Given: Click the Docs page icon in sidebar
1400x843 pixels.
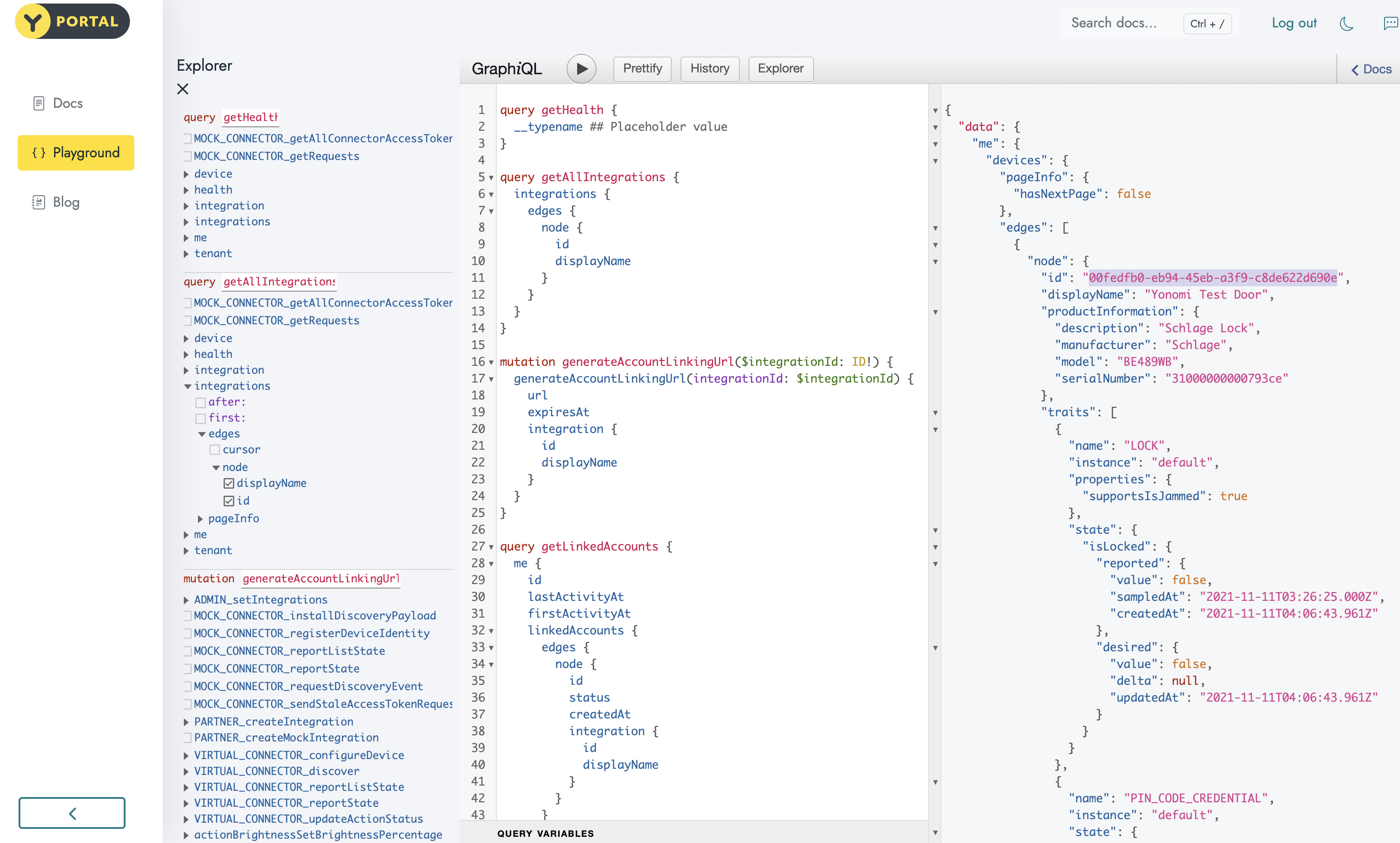Looking at the screenshot, I should [x=38, y=103].
